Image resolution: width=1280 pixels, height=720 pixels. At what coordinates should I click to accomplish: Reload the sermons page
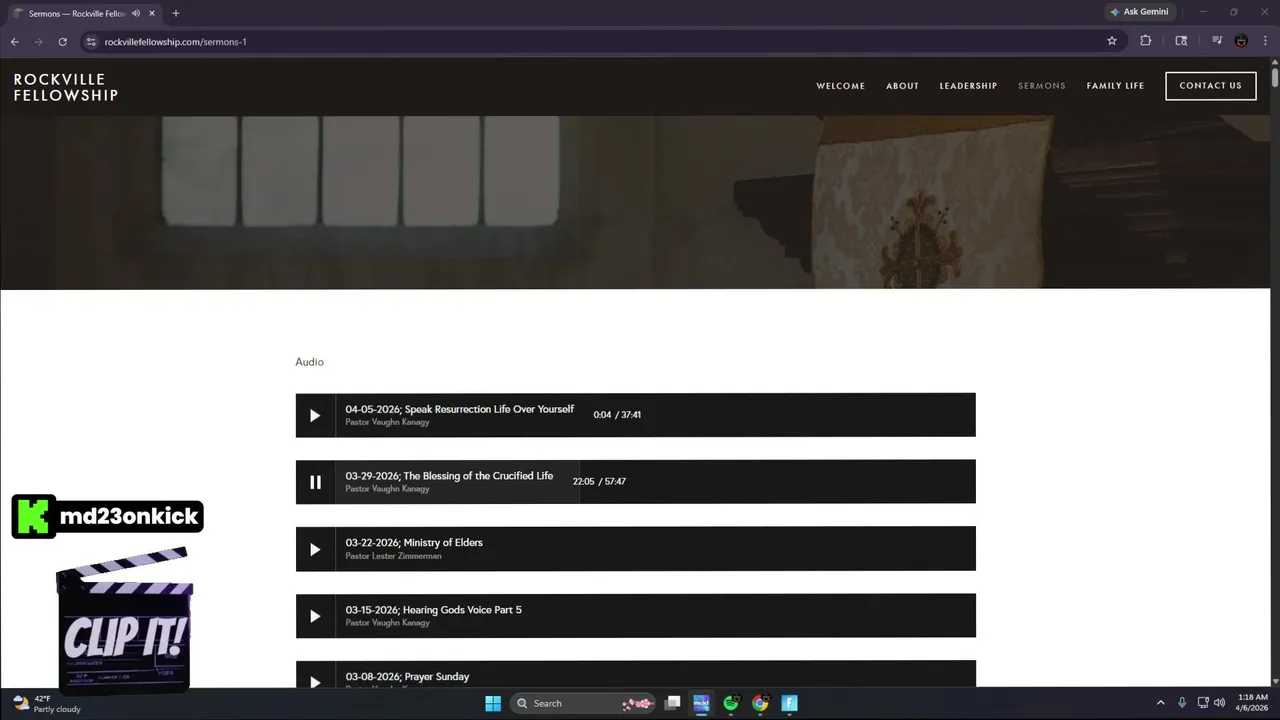click(x=62, y=41)
